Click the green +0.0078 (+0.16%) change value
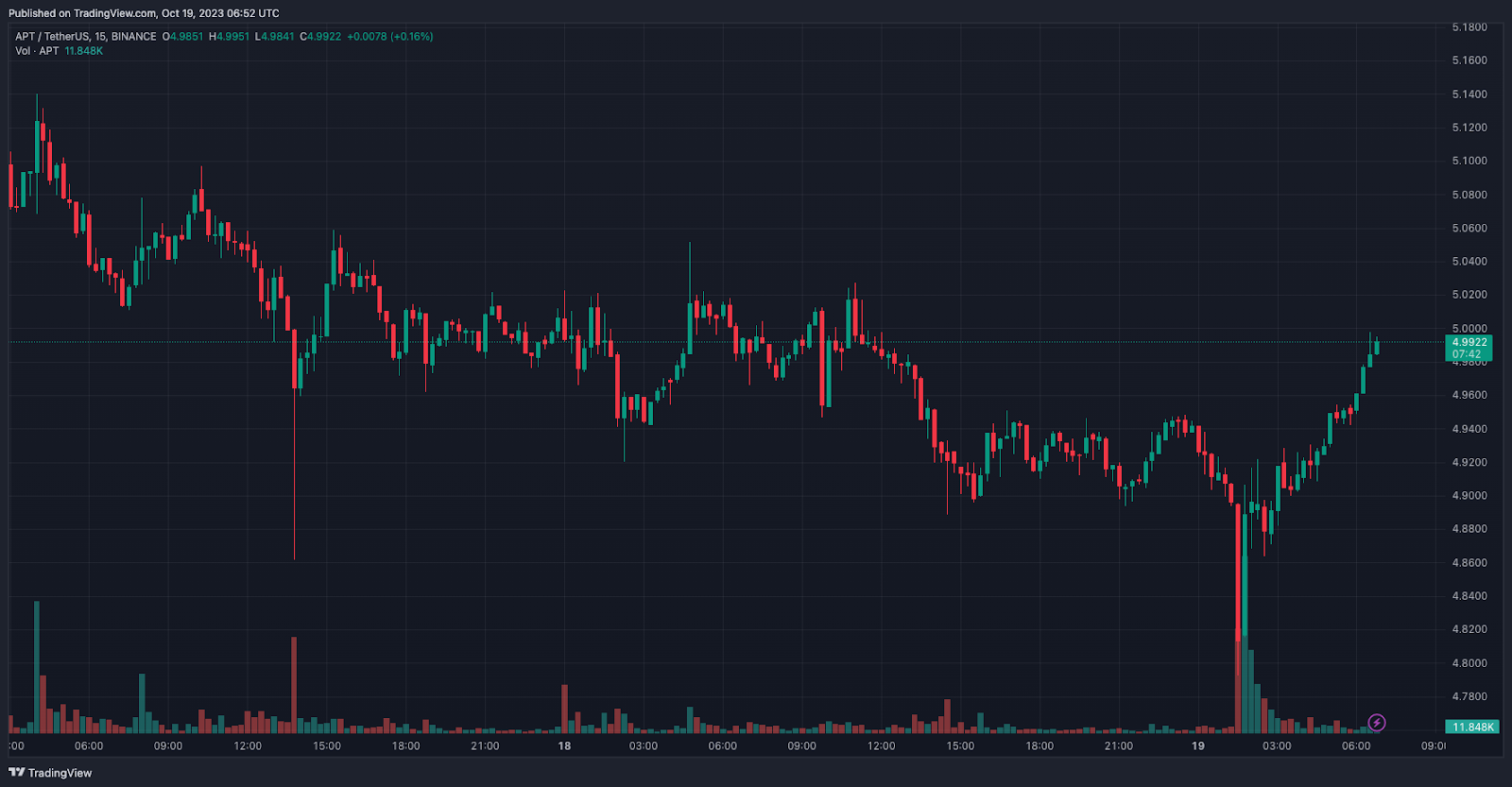This screenshot has height=787, width=1512. pos(389,37)
